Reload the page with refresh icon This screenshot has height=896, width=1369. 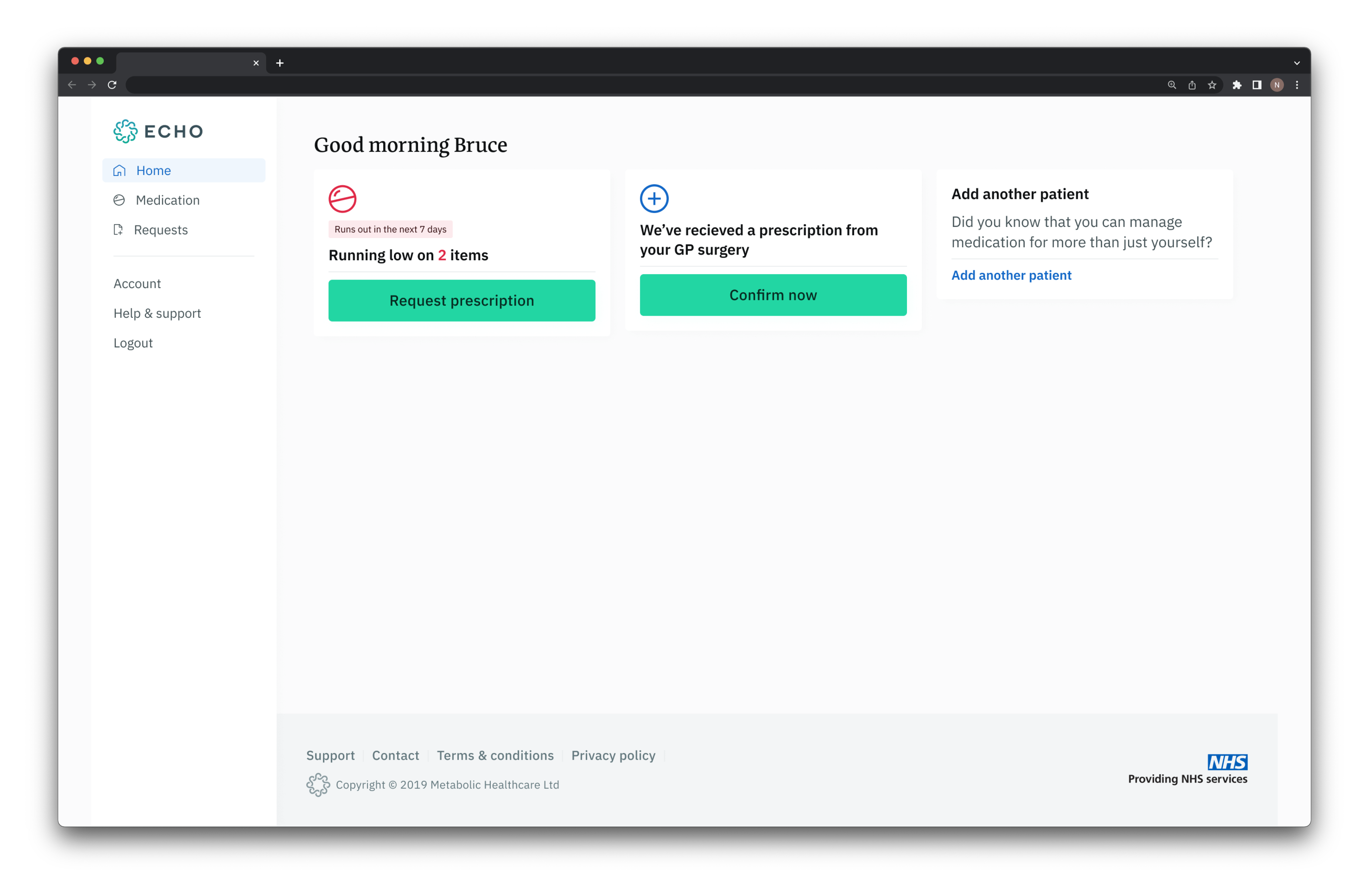(x=112, y=85)
